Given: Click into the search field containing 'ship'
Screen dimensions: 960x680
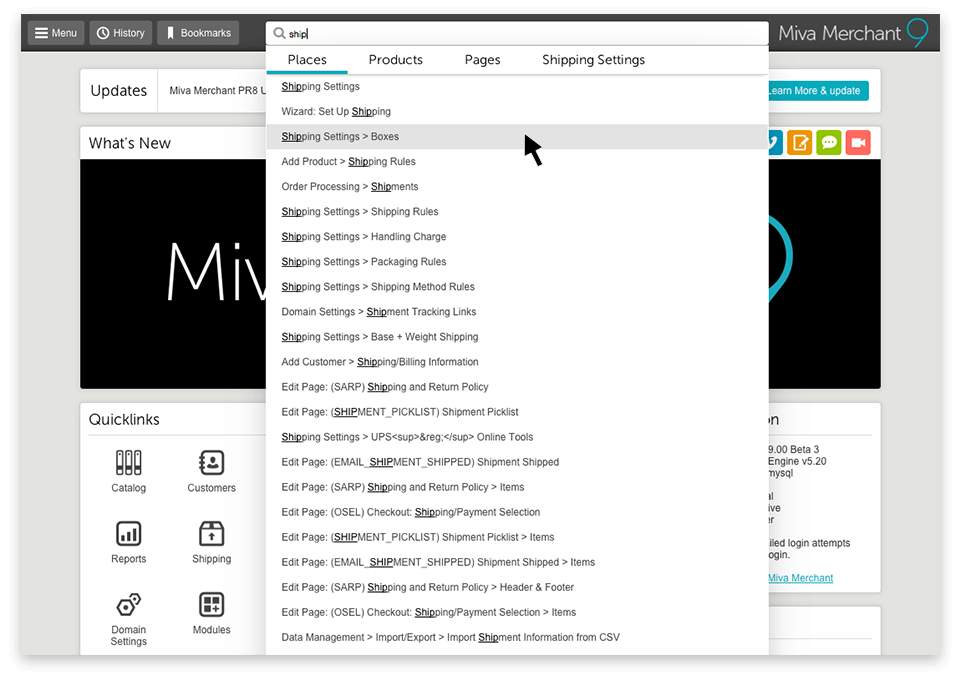Looking at the screenshot, I should click(517, 33).
